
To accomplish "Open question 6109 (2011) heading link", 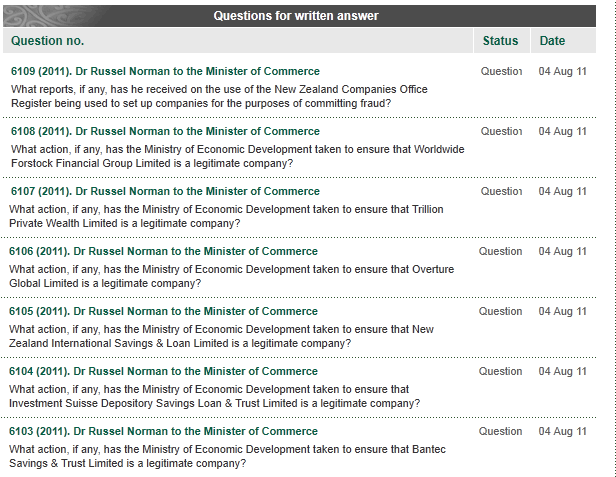I will point(165,71).
